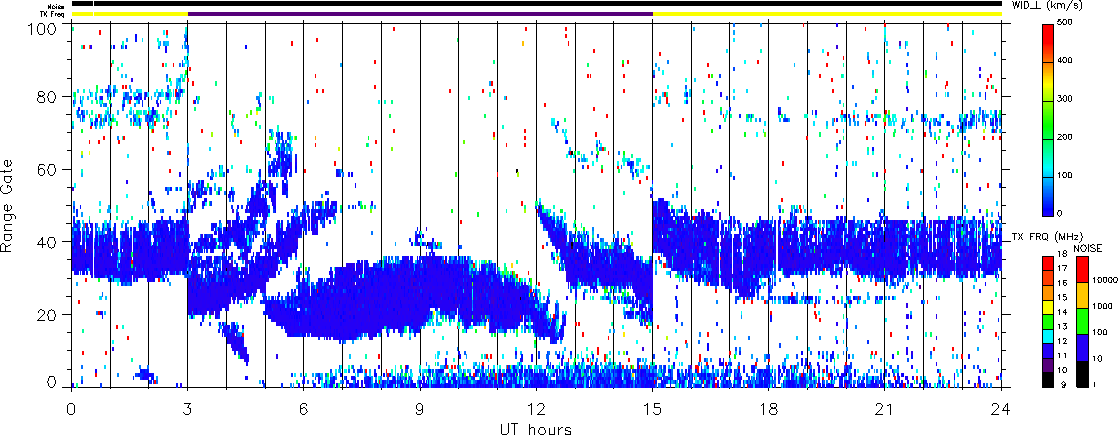Pick the purple swatch in TX FRQ legend
1118x435 pixels.
click(x=1047, y=365)
